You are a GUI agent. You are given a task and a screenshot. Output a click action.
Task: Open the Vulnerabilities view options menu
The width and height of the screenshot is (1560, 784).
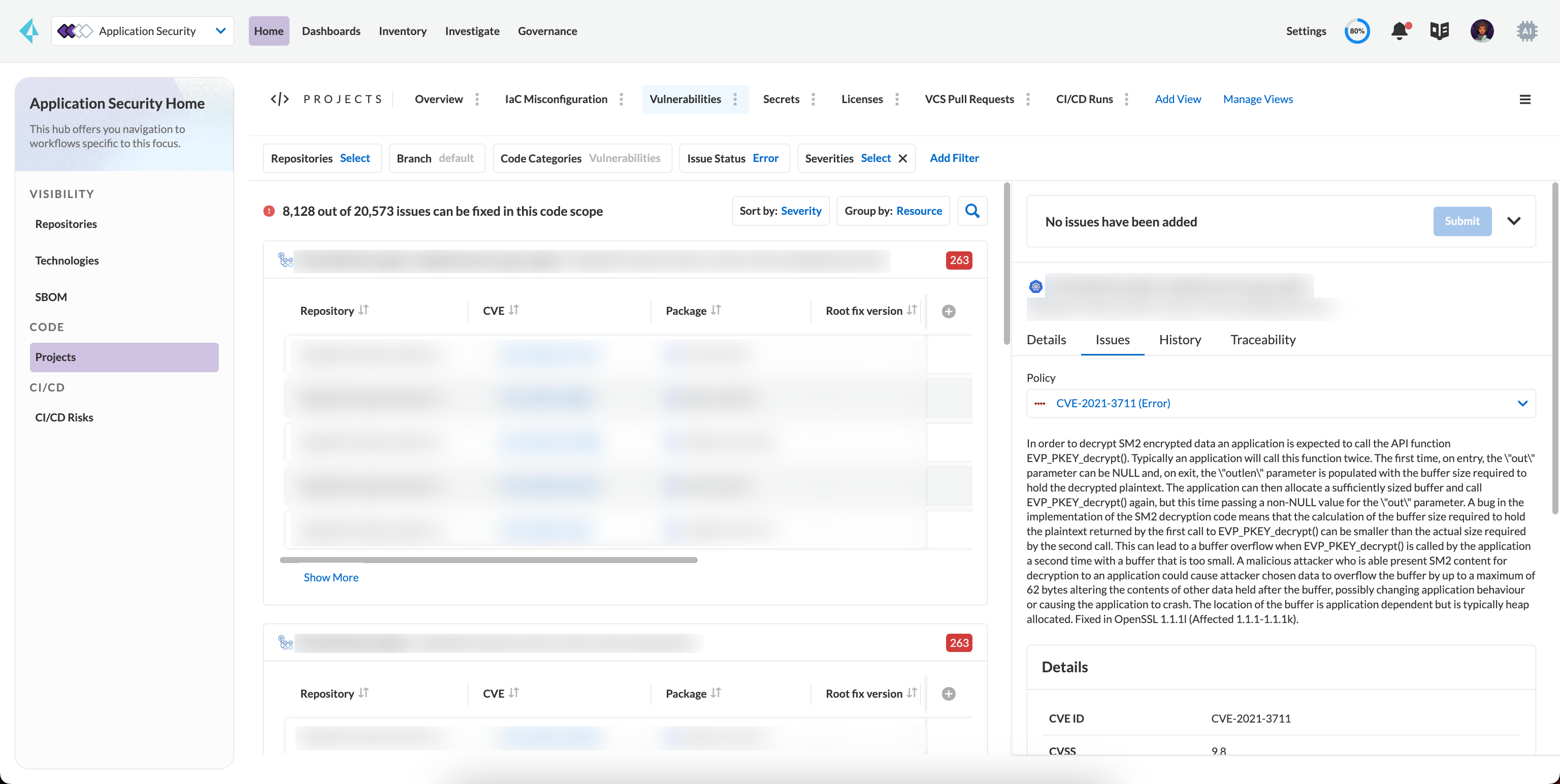pyautogui.click(x=735, y=100)
